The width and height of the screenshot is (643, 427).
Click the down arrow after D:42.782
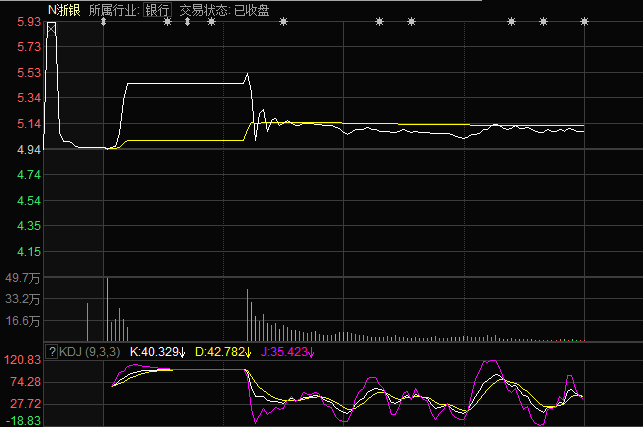click(x=247, y=352)
